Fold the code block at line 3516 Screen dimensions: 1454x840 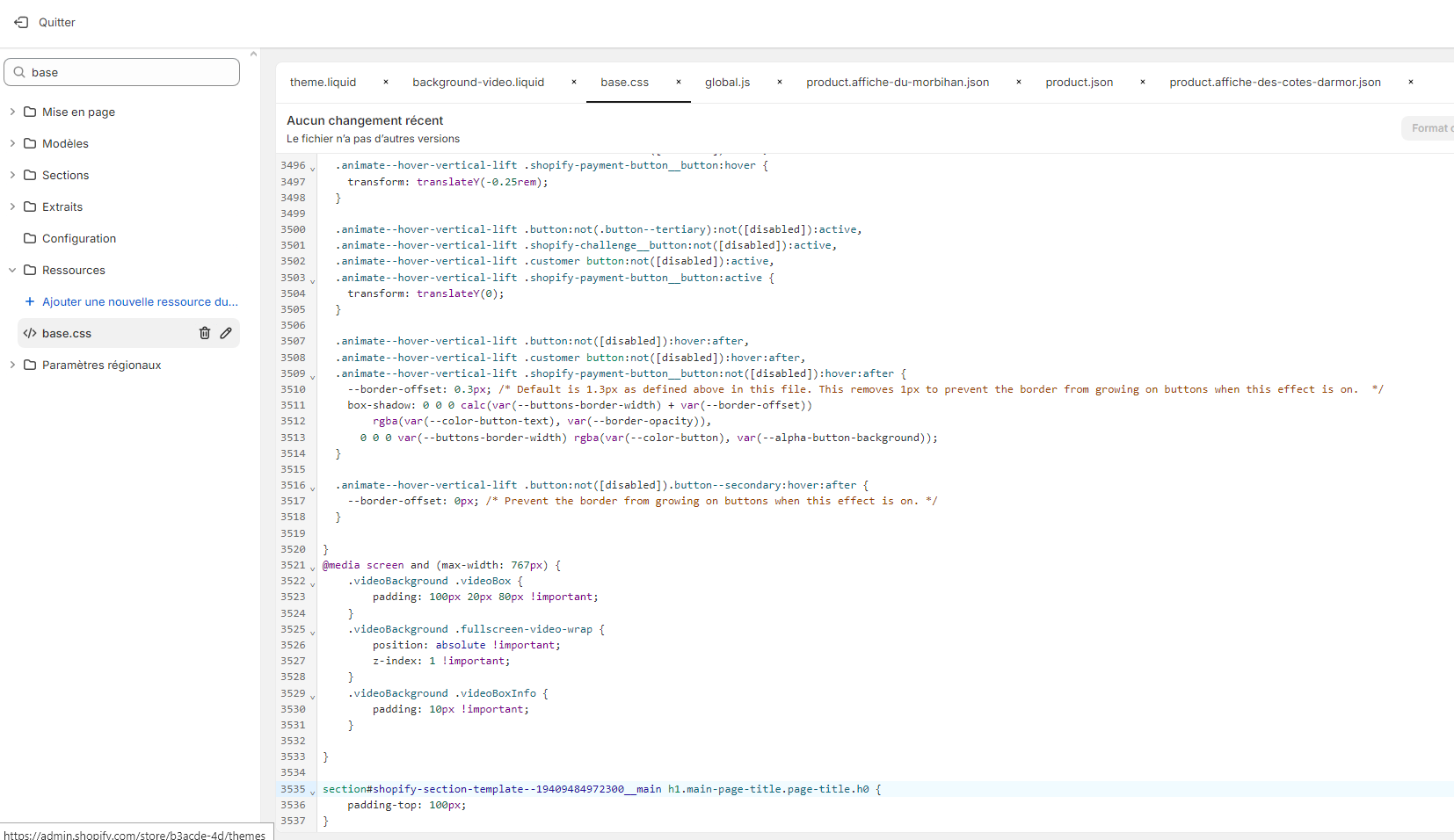(x=313, y=488)
